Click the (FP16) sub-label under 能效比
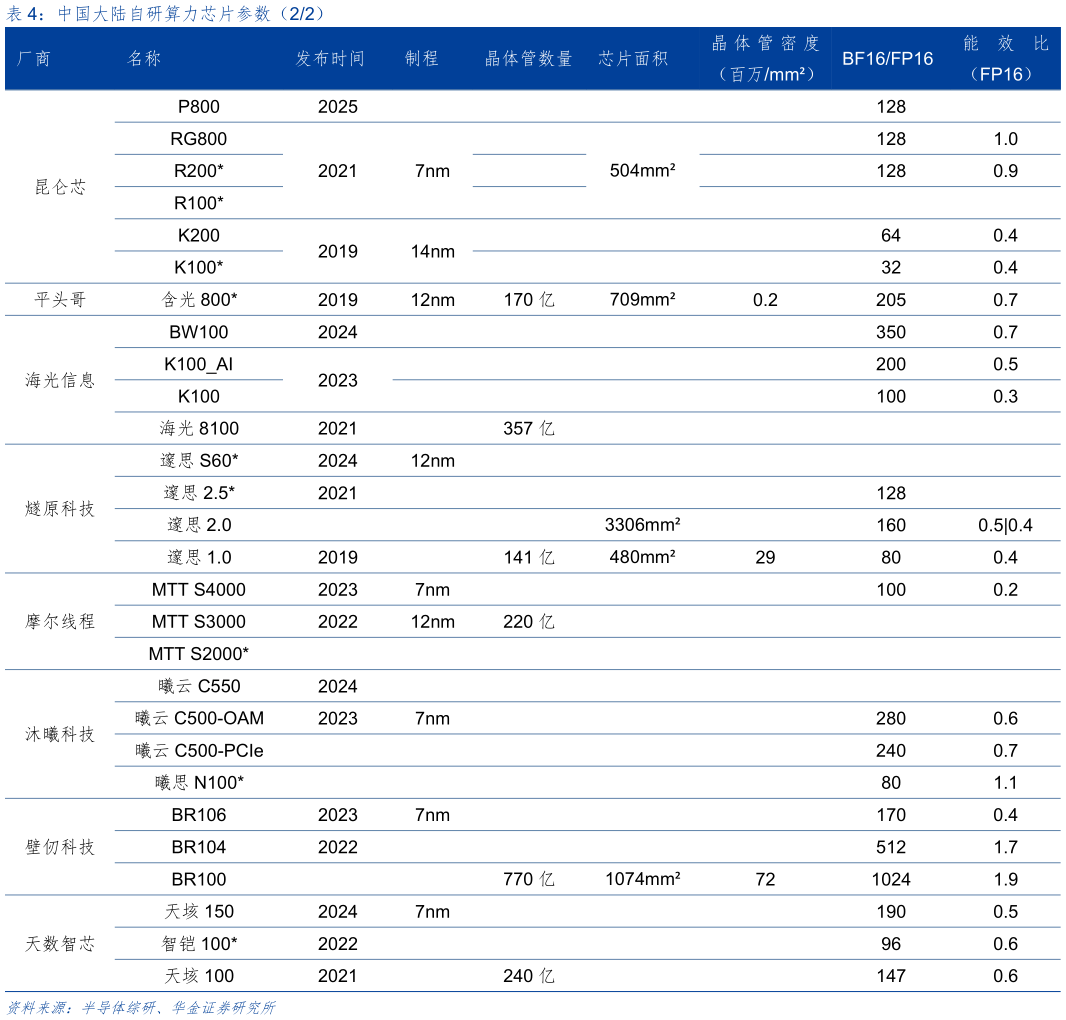 tap(1006, 75)
